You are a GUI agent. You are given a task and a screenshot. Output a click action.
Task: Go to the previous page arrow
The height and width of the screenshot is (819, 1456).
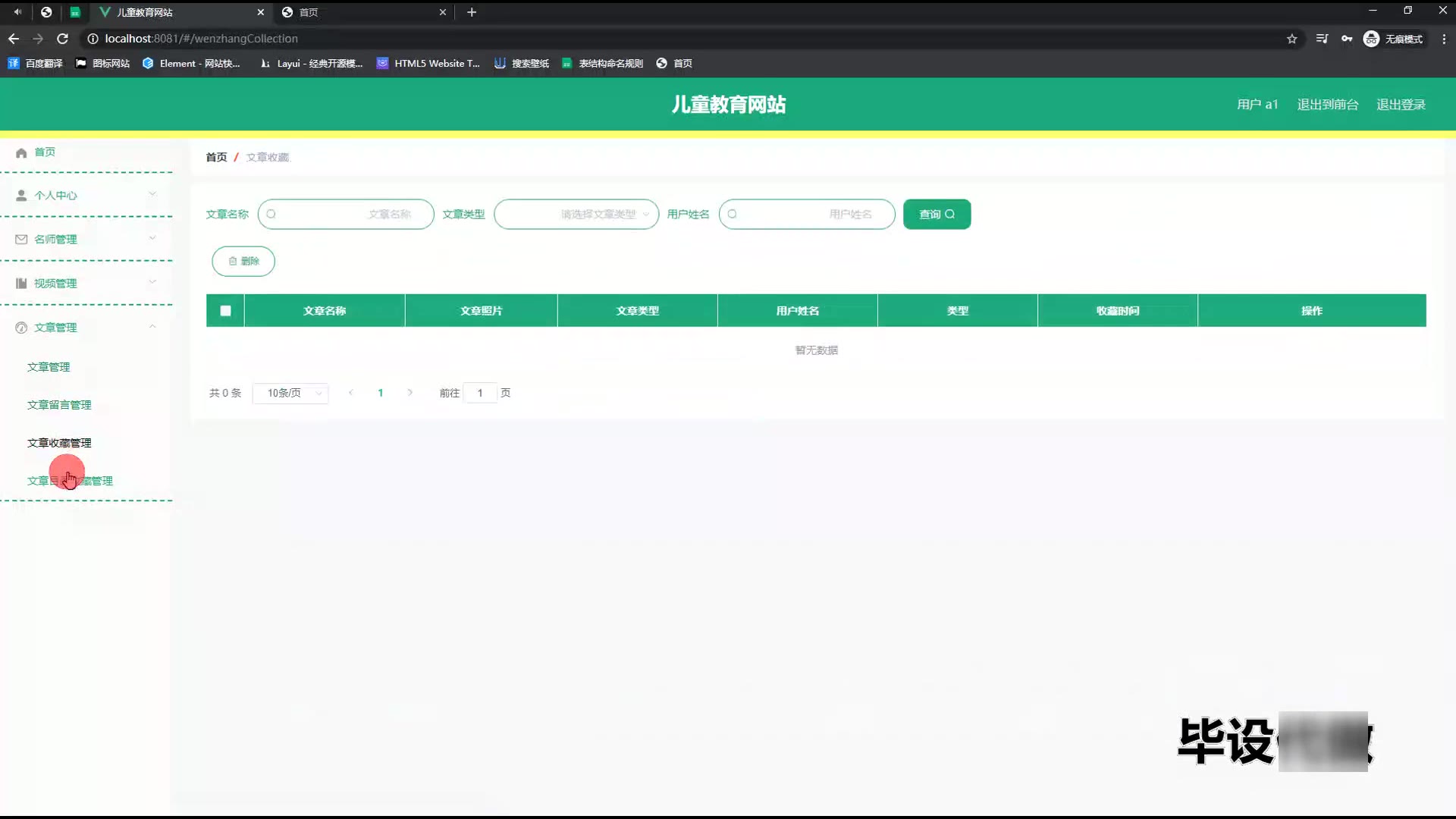(x=351, y=393)
